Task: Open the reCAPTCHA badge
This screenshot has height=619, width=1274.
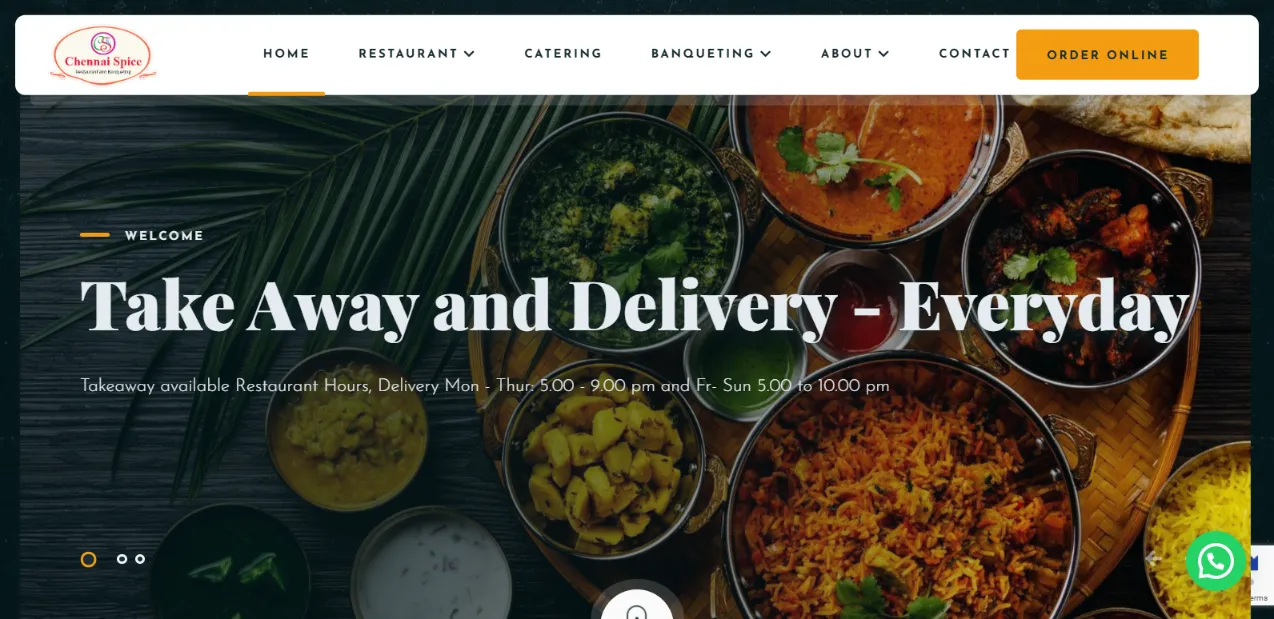Action: point(1259,575)
